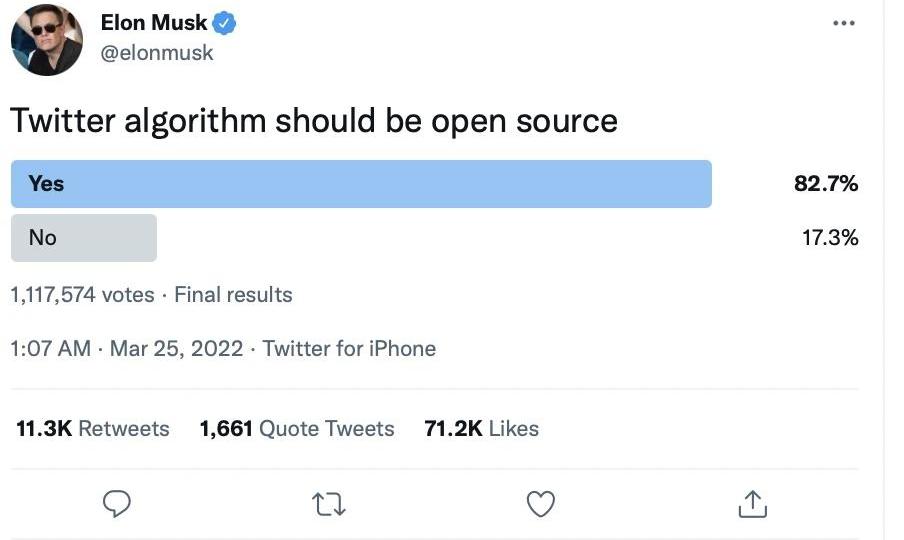Open the @elonmusk handle link
Viewport: 904px width, 540px height.
pos(157,53)
